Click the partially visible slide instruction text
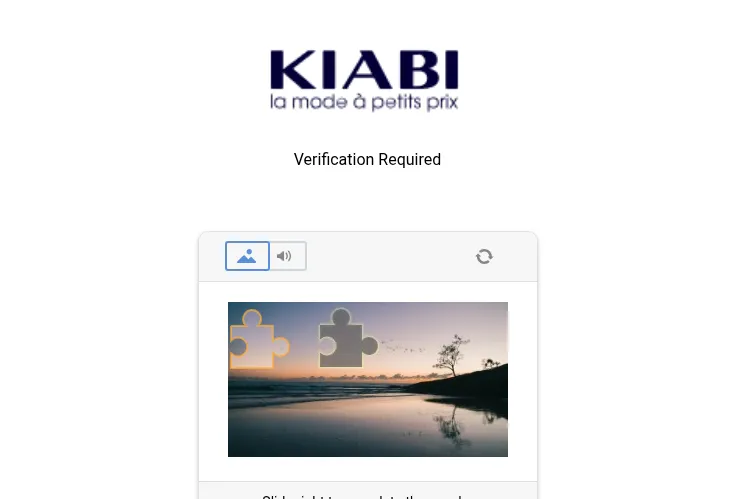 368,496
